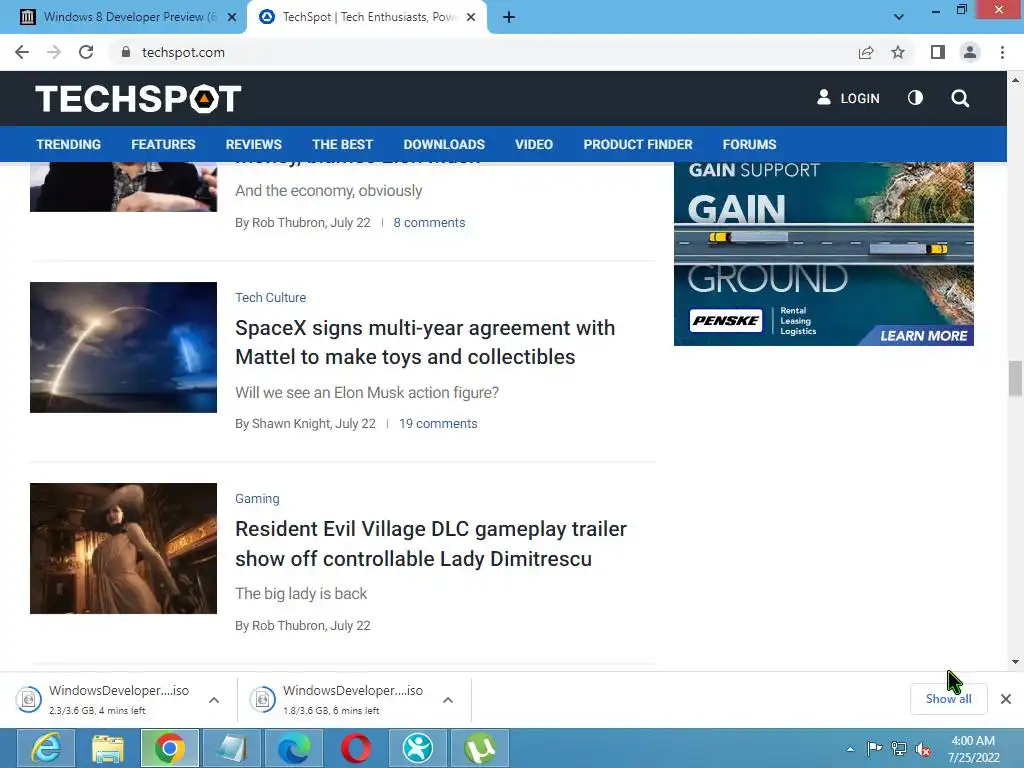Screen dimensions: 1024x768
Task: Open network tray icon
Action: tap(899, 749)
